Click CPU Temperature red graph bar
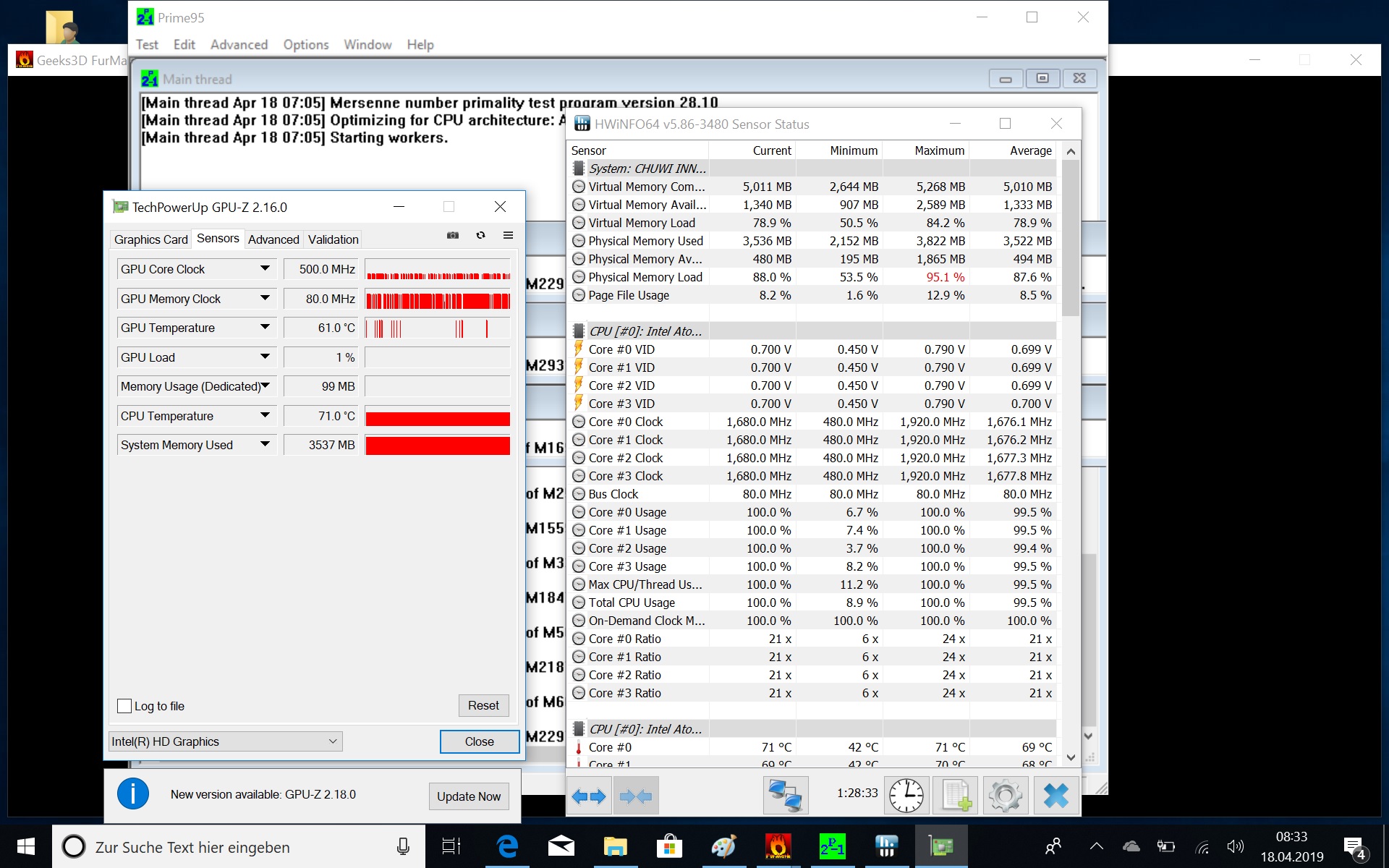 tap(438, 418)
